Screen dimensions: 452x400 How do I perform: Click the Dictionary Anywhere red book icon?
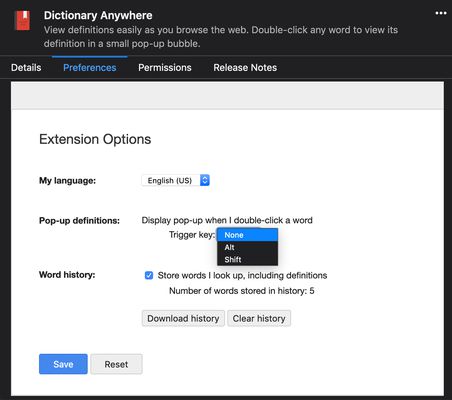(x=23, y=20)
